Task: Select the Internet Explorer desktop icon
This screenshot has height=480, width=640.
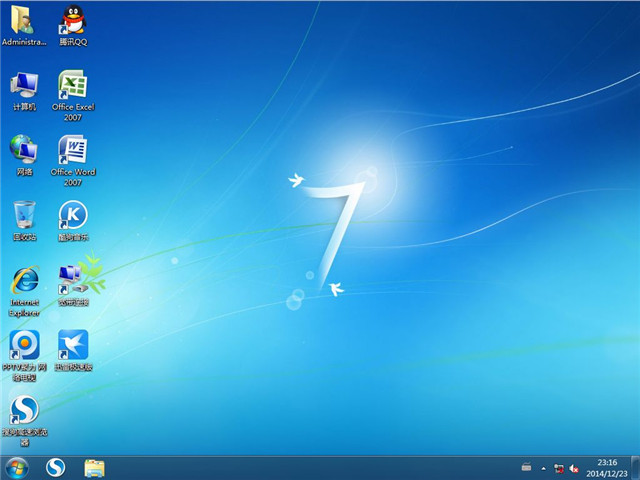Action: 24,291
